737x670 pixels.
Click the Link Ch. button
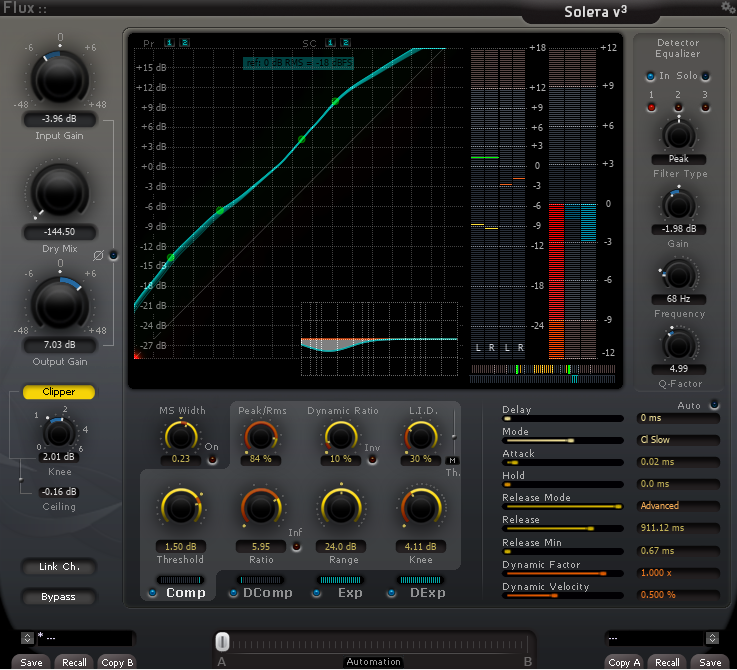click(x=59, y=567)
